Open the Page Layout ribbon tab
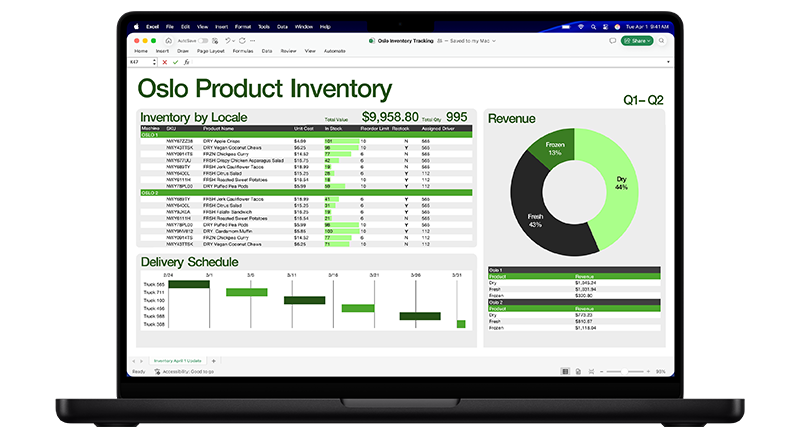The width and height of the screenshot is (800, 438). pos(210,50)
